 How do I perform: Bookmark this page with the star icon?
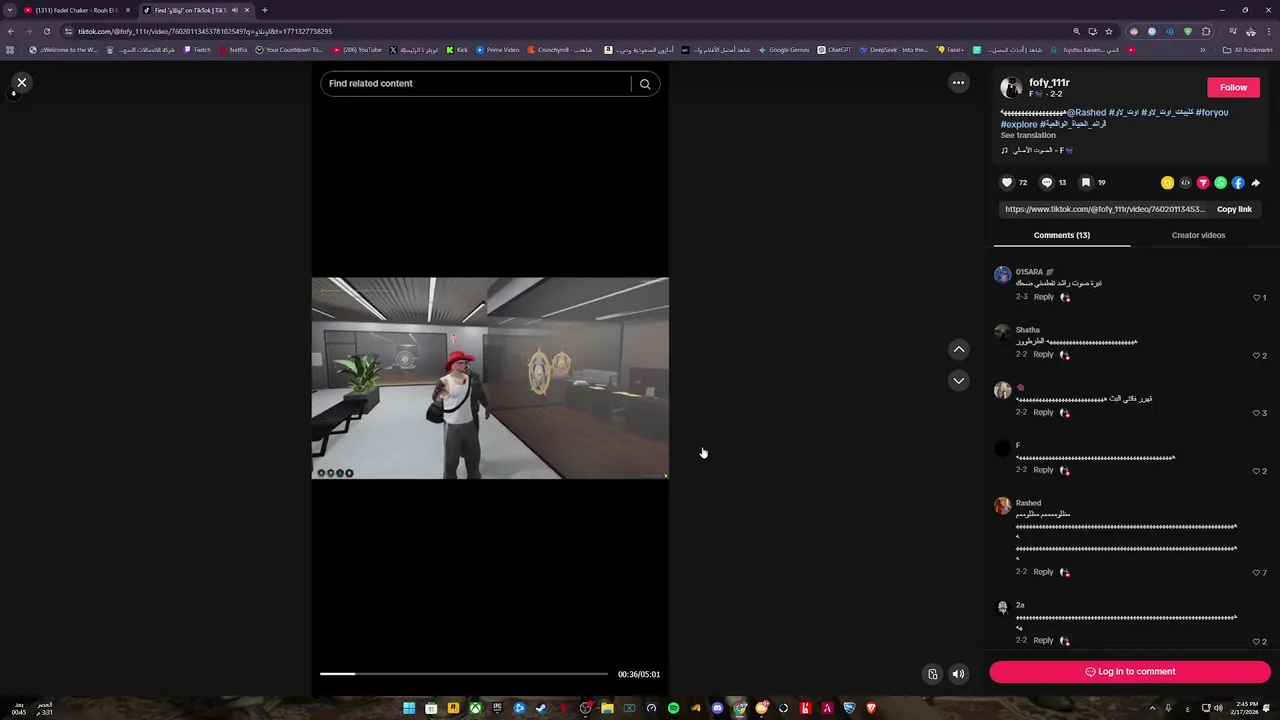pyautogui.click(x=1109, y=31)
